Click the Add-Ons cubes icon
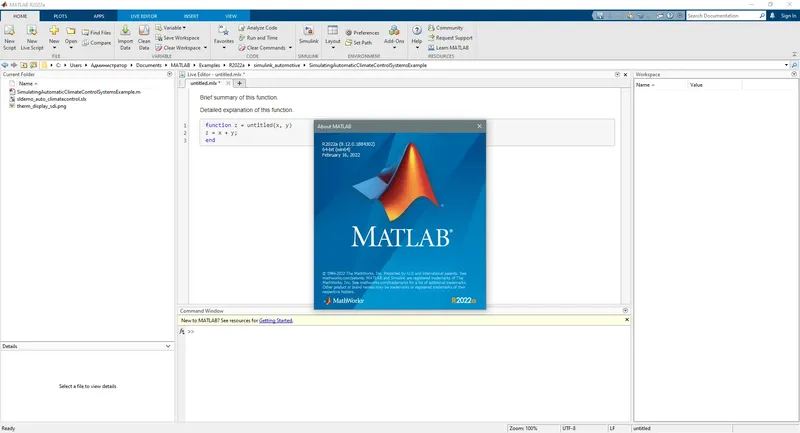 point(394,31)
